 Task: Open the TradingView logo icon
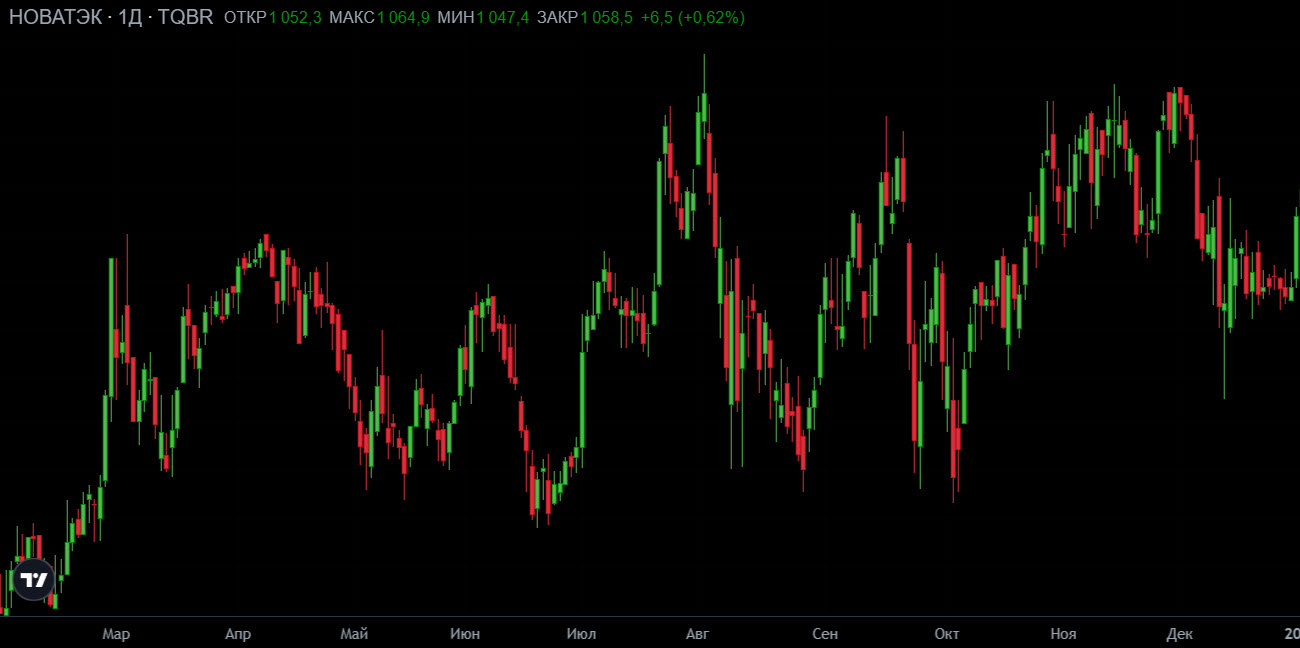[x=33, y=580]
